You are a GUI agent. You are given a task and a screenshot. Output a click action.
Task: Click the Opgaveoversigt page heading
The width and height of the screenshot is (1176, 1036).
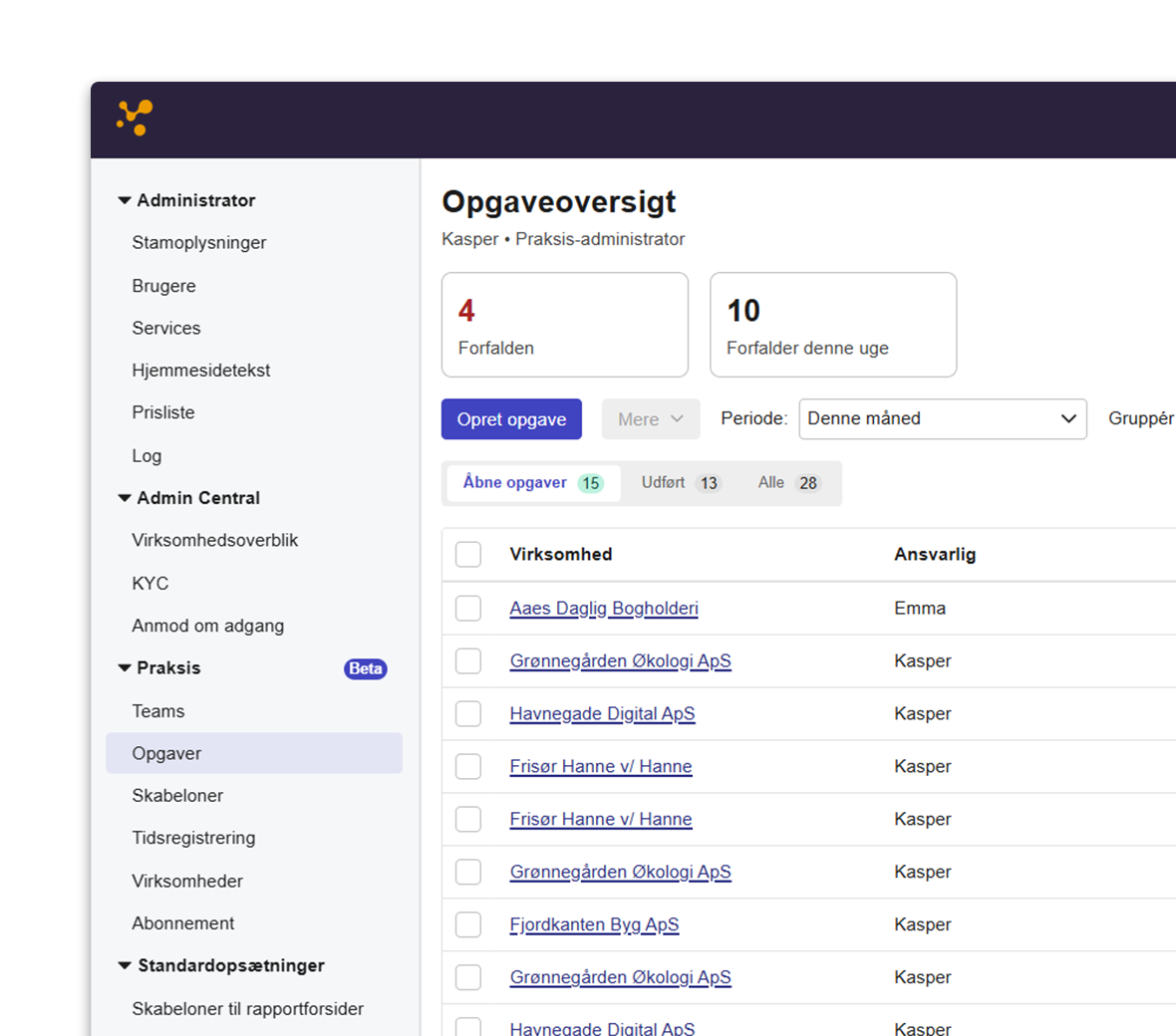[559, 201]
